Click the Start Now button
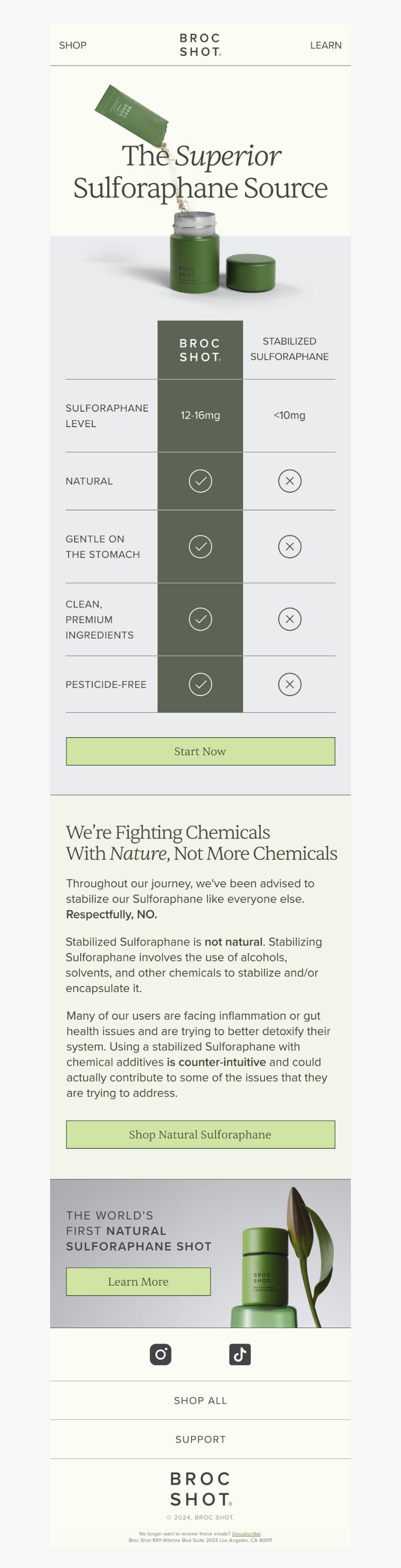Viewport: 401px width, 1568px height. click(x=200, y=751)
